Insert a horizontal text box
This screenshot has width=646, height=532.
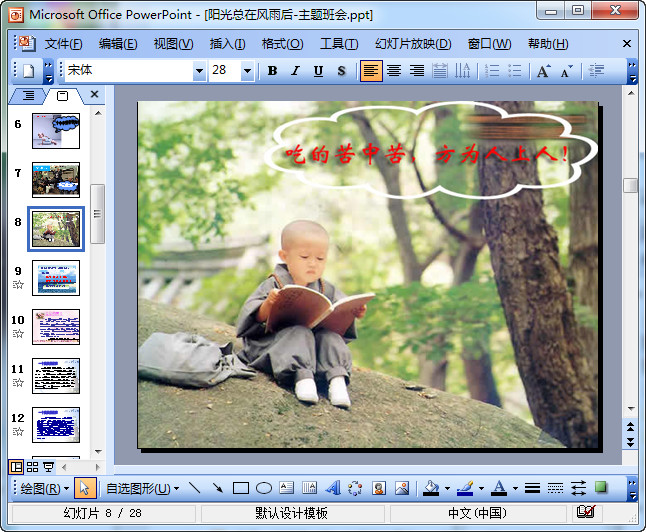(x=286, y=488)
